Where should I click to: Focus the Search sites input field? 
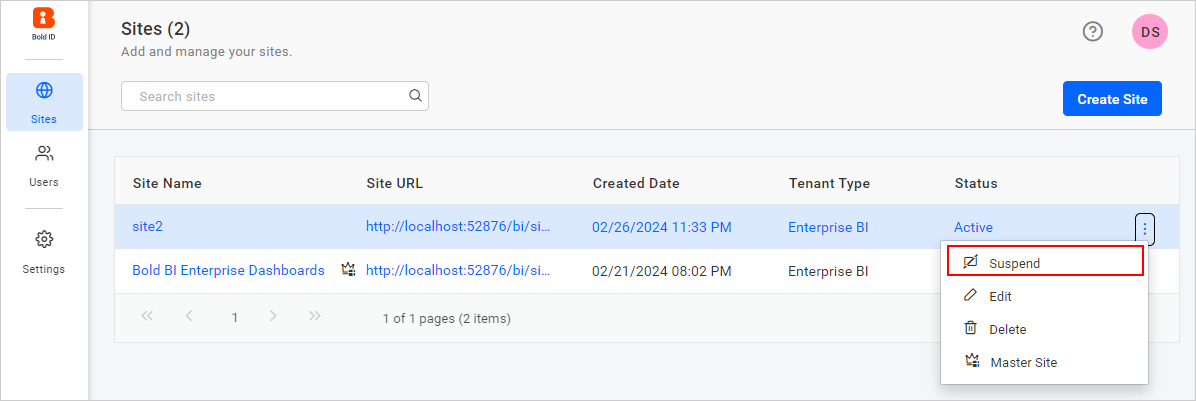pyautogui.click(x=265, y=96)
